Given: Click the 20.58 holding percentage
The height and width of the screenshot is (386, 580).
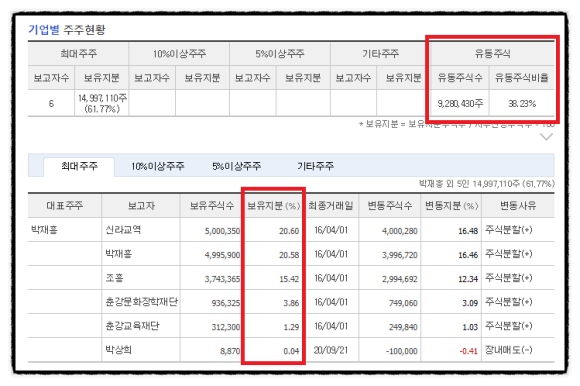Looking at the screenshot, I should click(289, 255).
